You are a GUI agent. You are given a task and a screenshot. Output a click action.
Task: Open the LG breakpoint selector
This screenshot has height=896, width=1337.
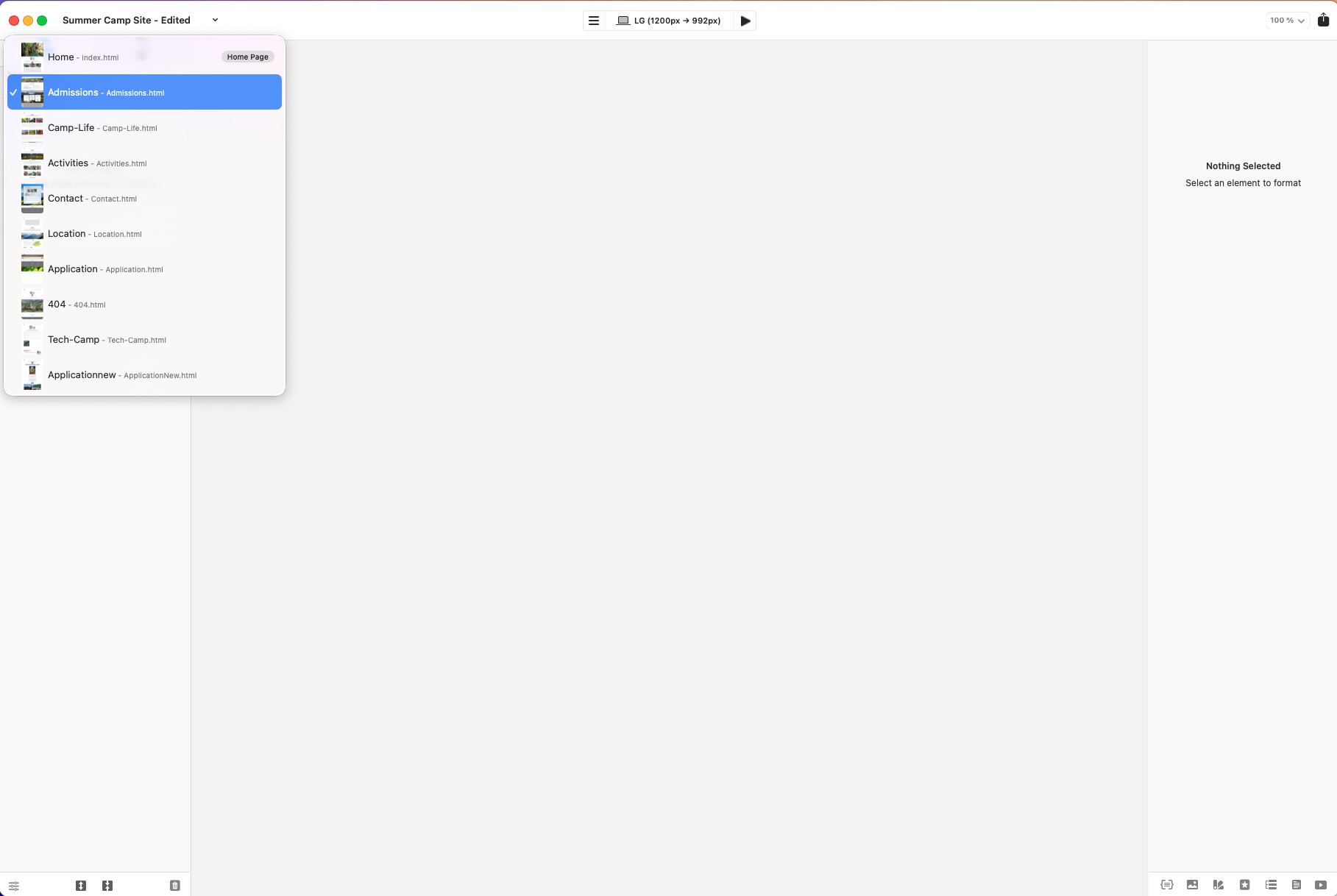pos(669,21)
